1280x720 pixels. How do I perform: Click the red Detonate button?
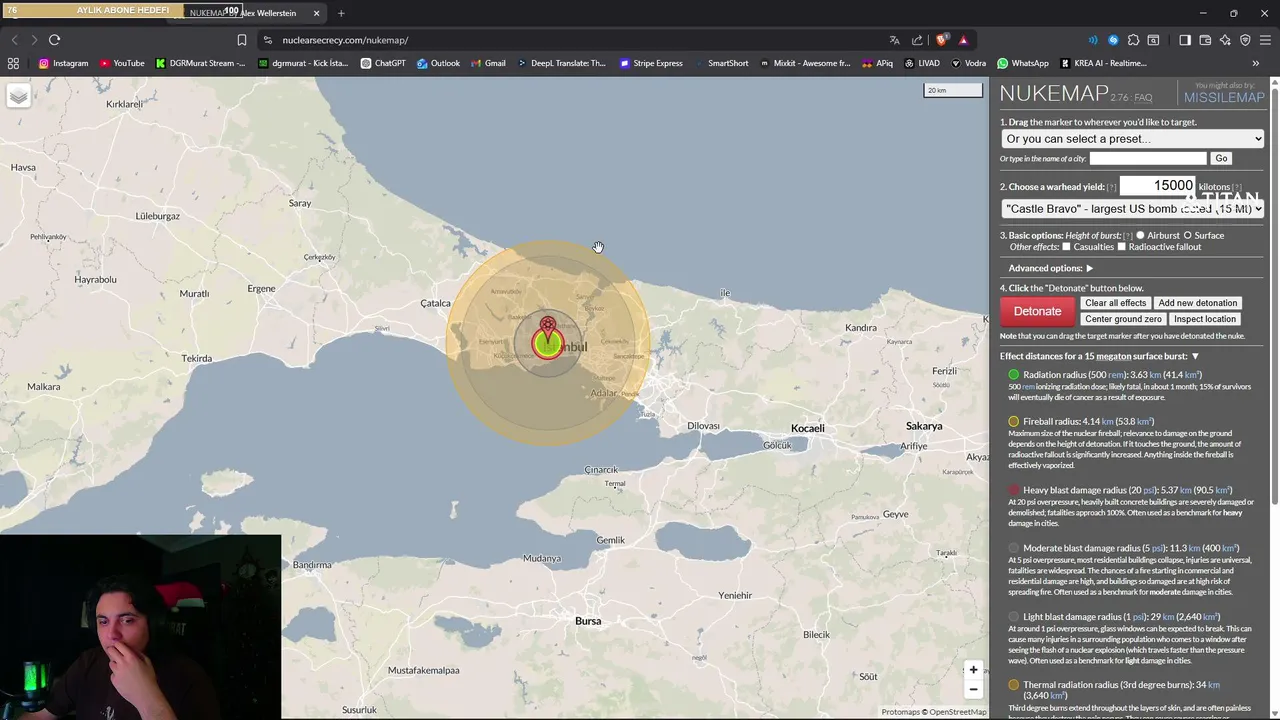(1037, 311)
